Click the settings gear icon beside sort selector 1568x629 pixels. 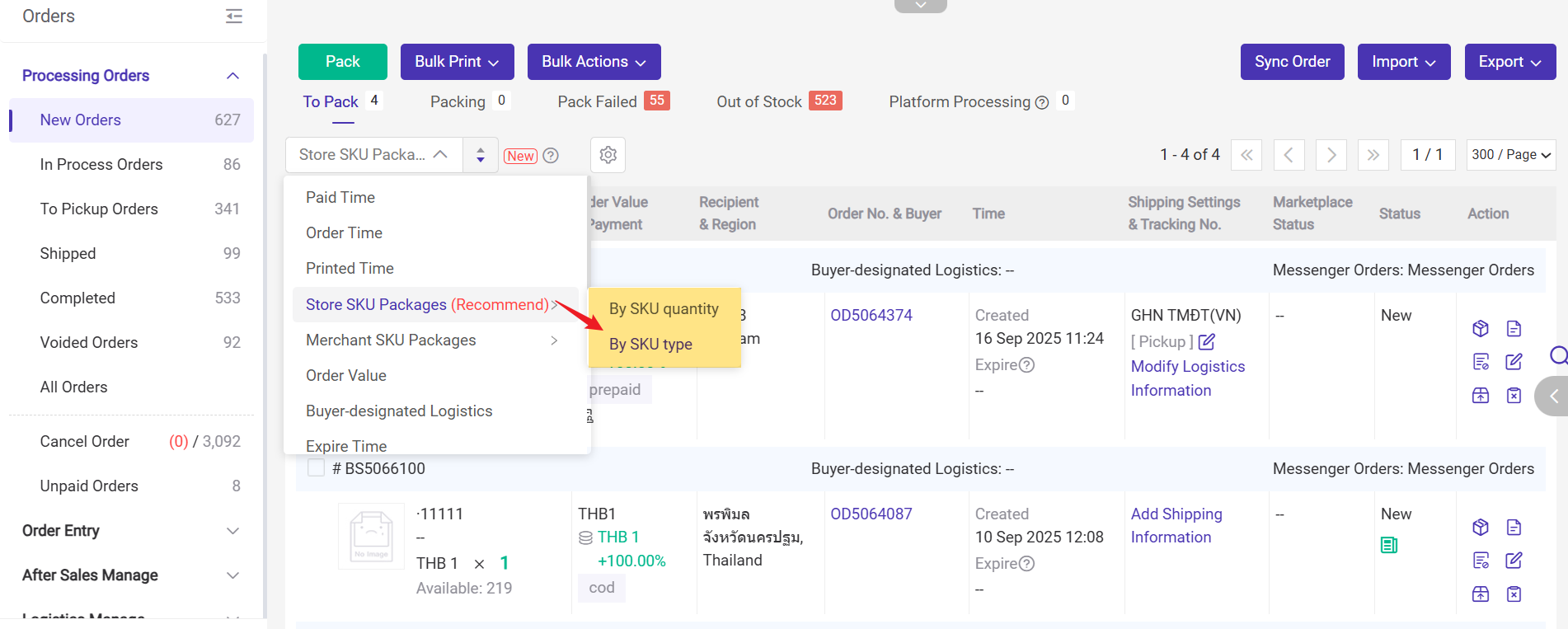point(608,155)
